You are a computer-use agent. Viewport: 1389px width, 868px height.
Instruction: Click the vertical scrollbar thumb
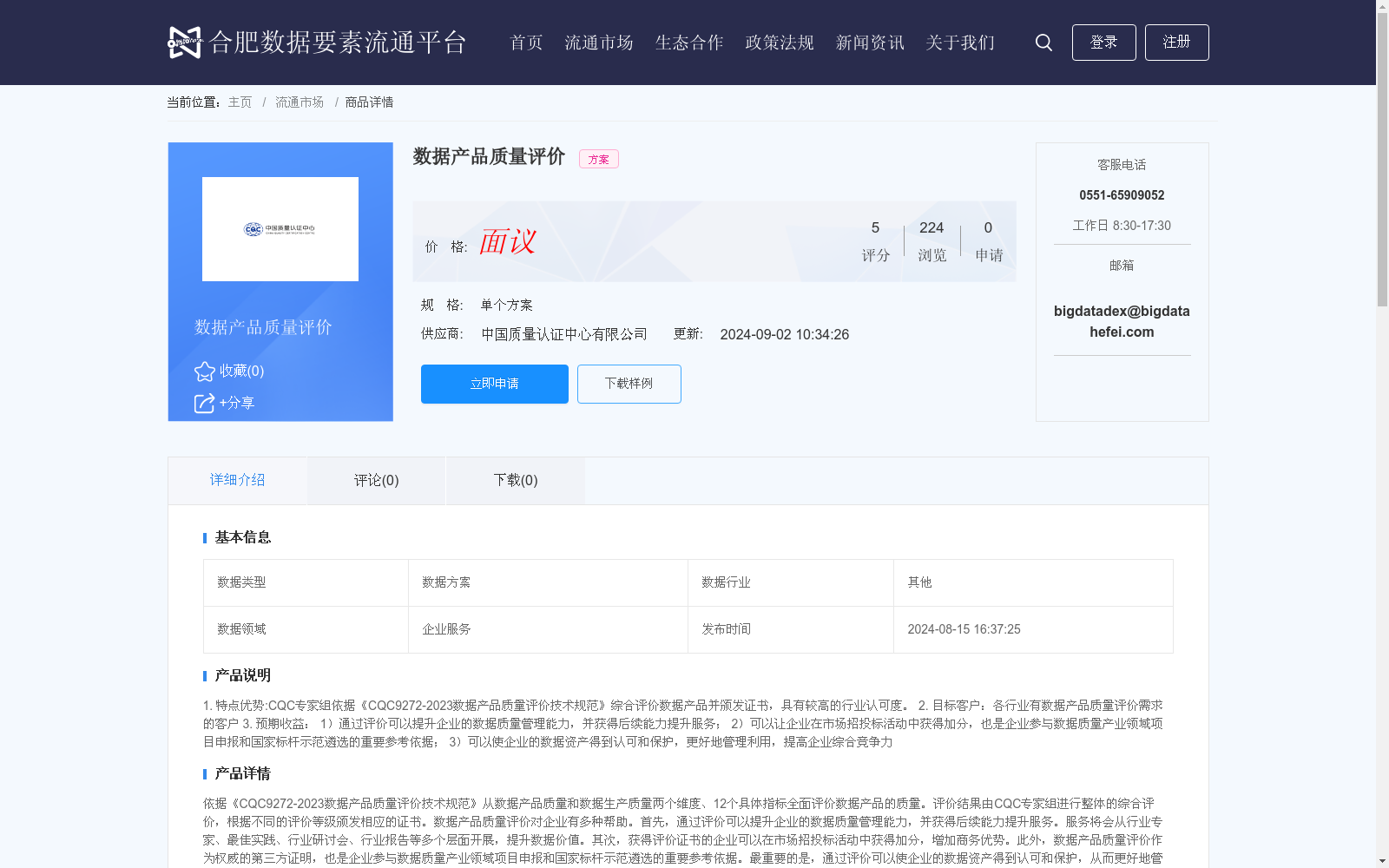coord(1382,161)
